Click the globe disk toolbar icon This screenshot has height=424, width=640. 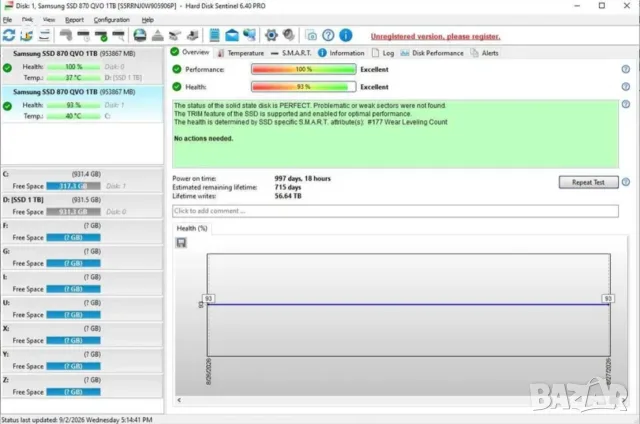140,36
